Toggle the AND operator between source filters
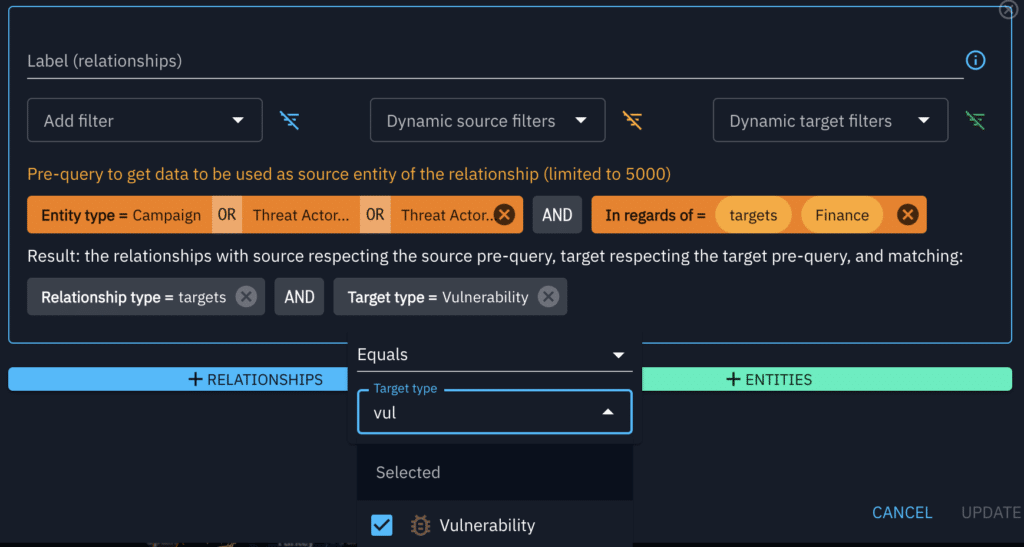Image resolution: width=1024 pixels, height=547 pixels. coord(557,215)
